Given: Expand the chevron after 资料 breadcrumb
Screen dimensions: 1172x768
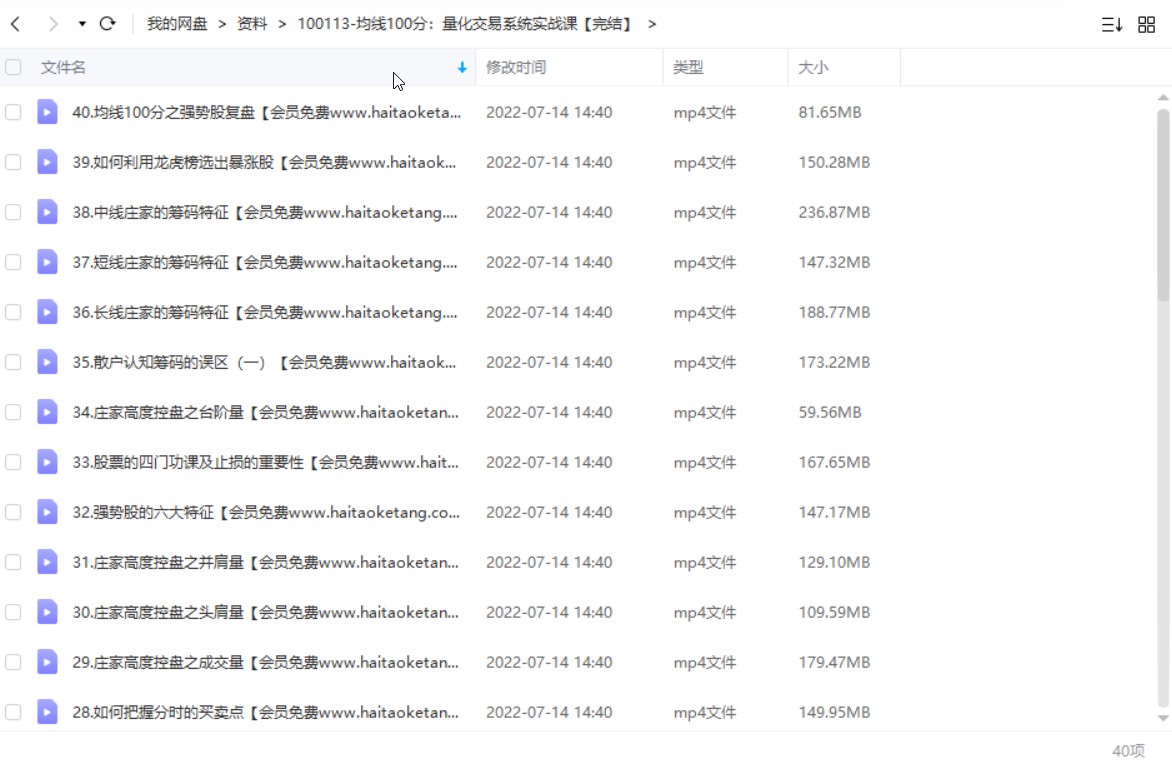Looking at the screenshot, I should coord(282,24).
